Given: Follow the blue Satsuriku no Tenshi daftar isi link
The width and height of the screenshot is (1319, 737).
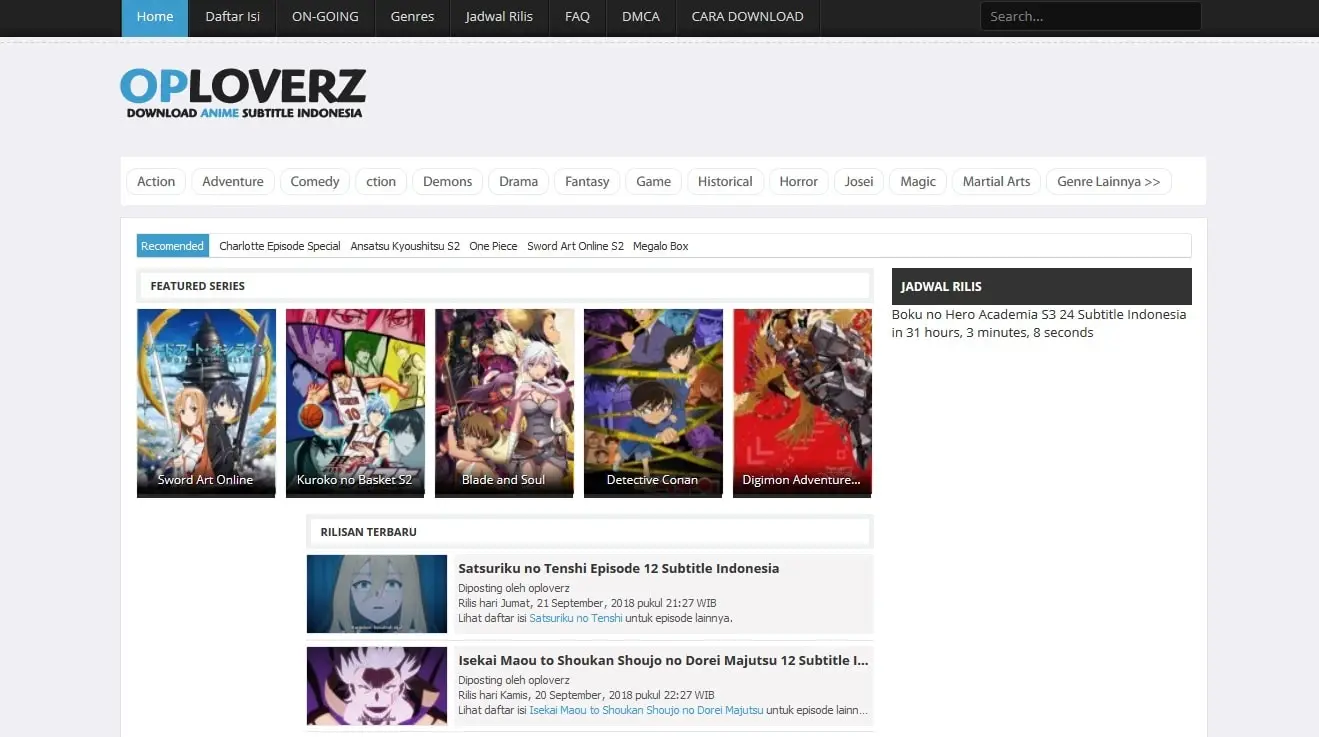Looking at the screenshot, I should [x=576, y=618].
